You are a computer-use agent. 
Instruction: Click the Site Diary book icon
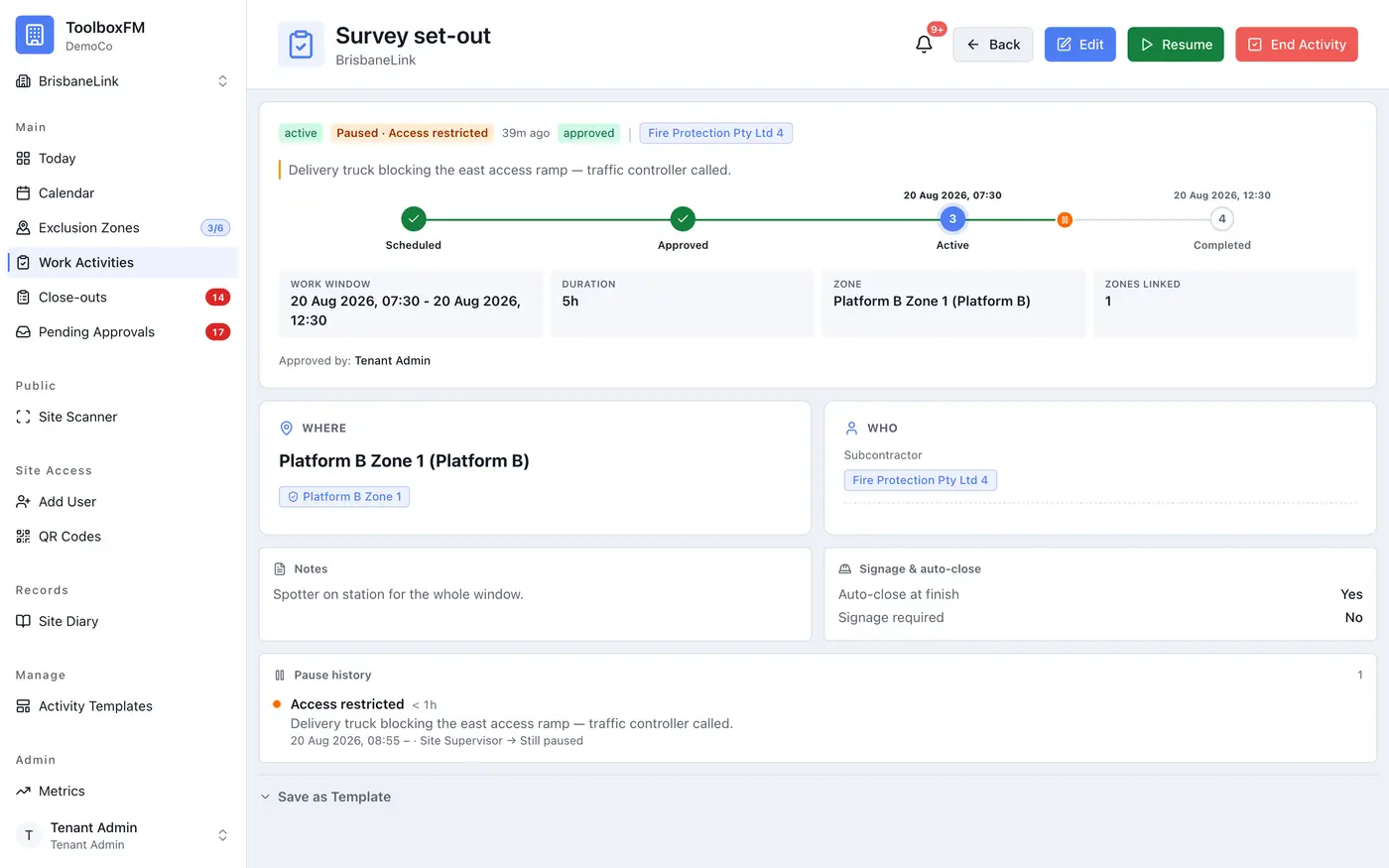click(x=24, y=622)
